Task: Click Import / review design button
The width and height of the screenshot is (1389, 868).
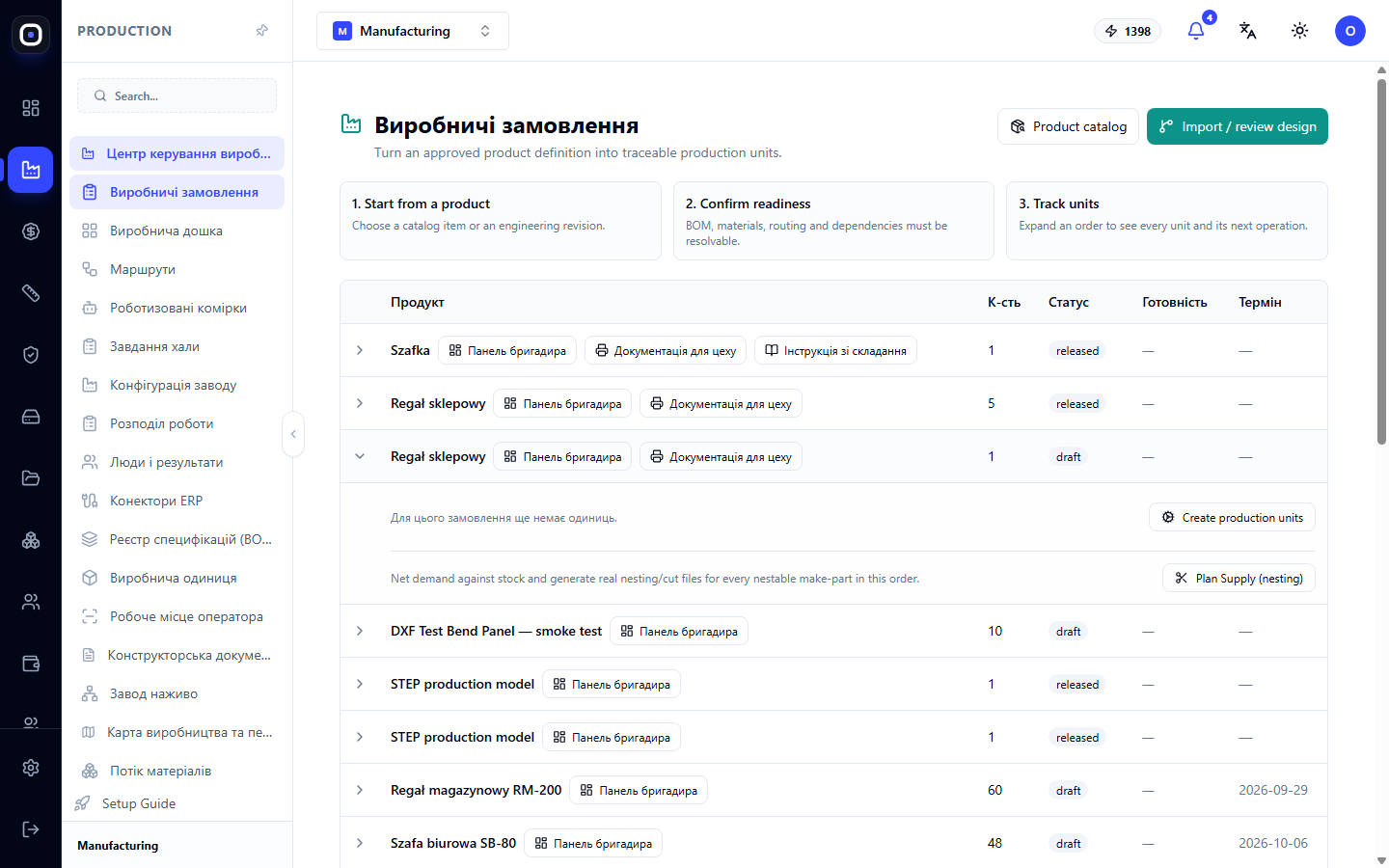Action: (x=1238, y=126)
